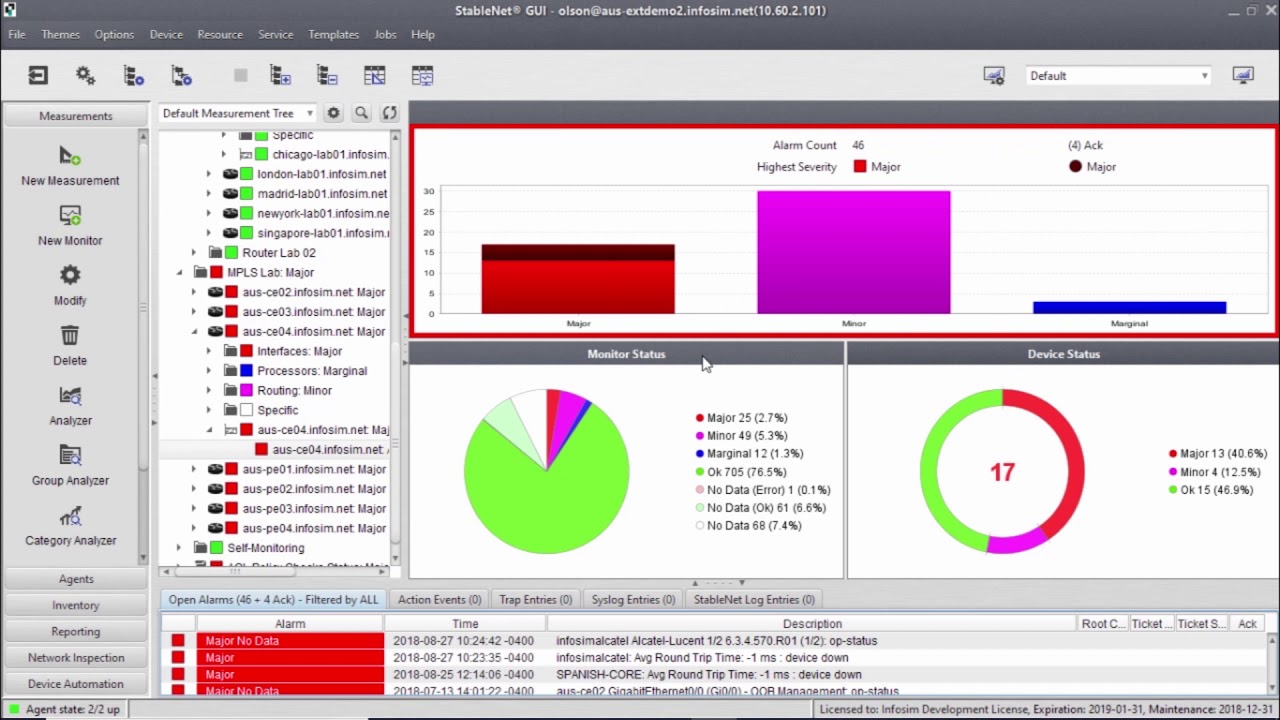
Task: Sort alarms by the Time column header
Action: (465, 624)
